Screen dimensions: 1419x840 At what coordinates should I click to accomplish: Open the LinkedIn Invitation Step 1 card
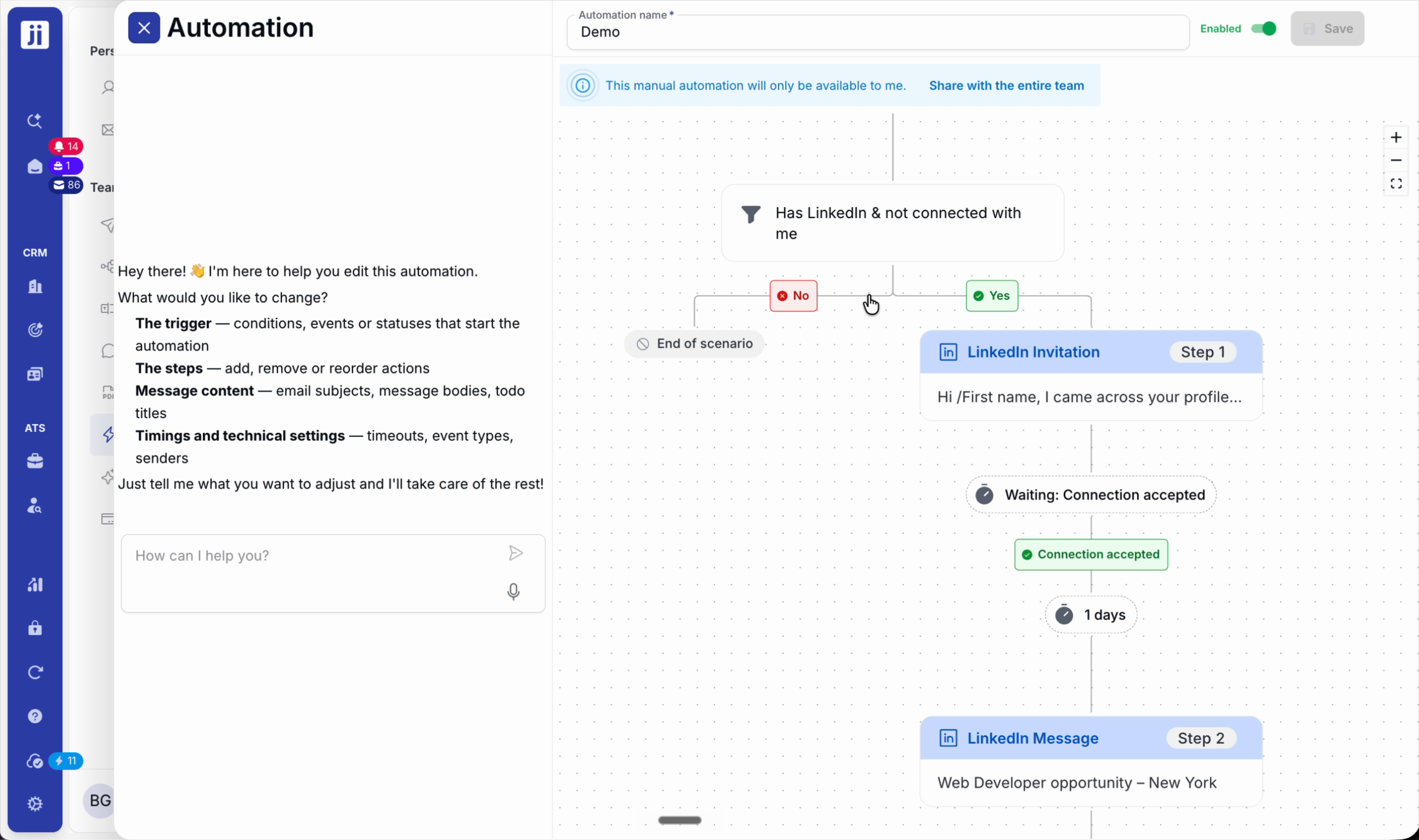pos(1091,375)
